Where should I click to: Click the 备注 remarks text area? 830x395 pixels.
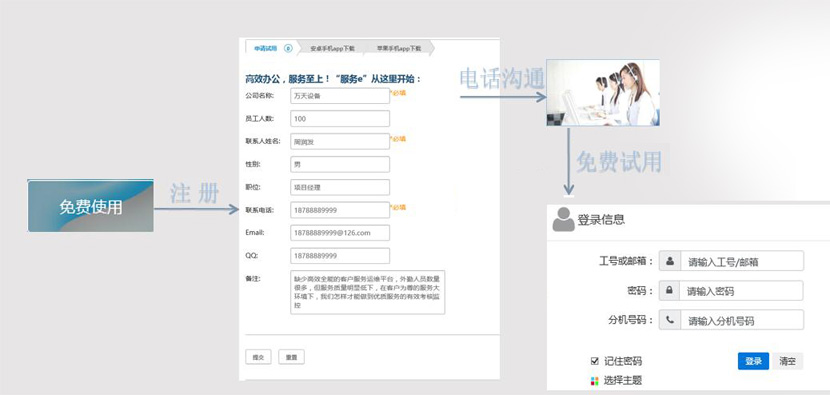367,292
